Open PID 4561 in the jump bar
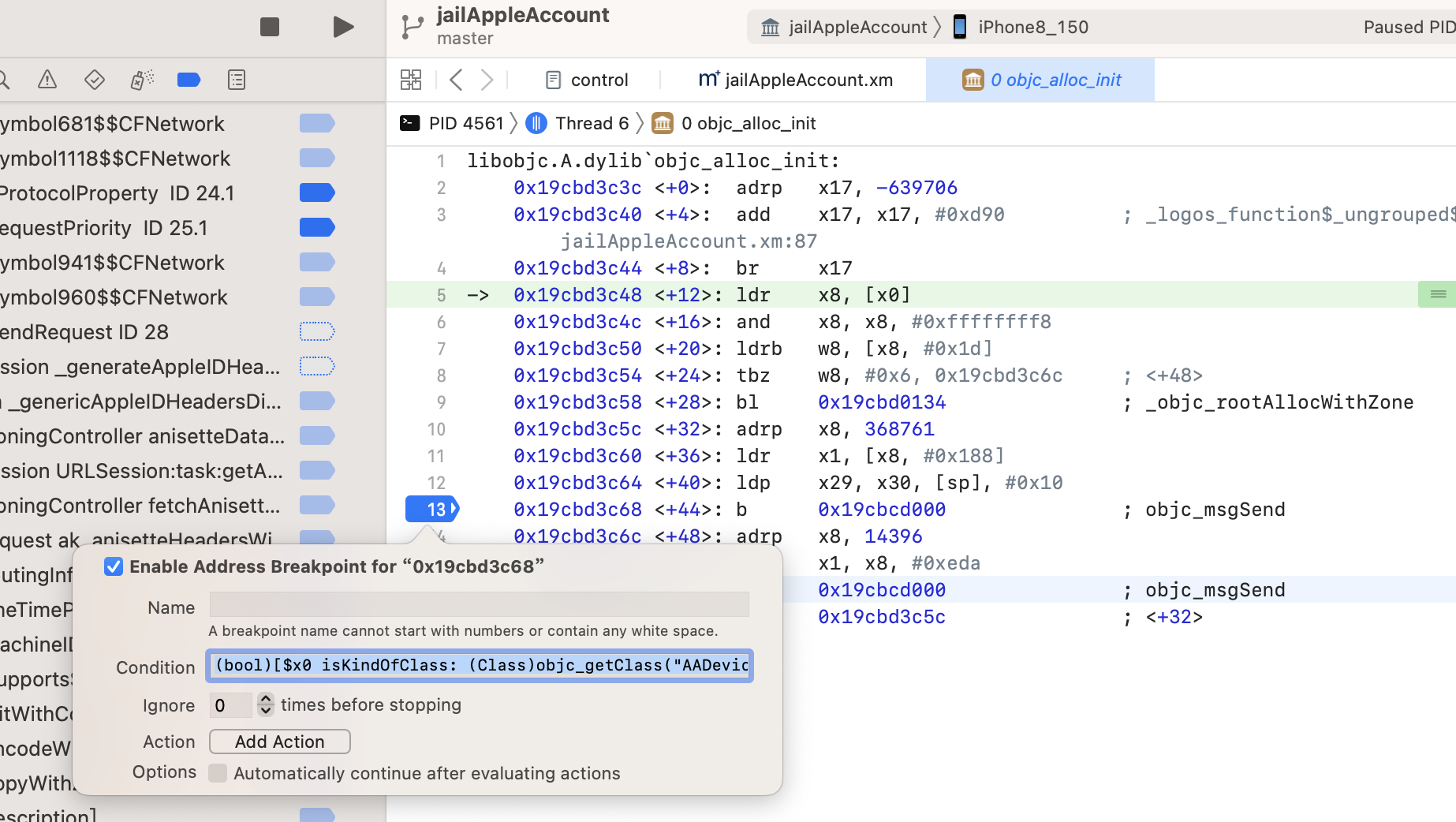This screenshot has height=822, width=1456. coord(452,123)
